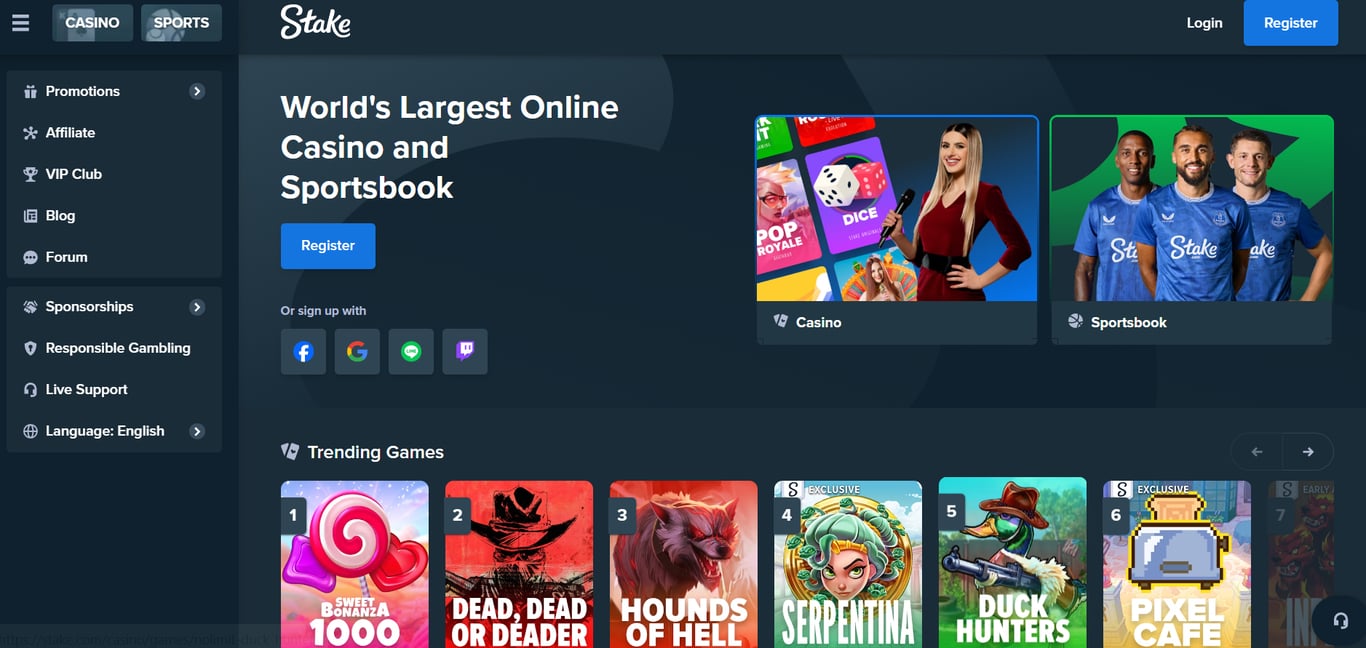Advance Trending Games with right arrow
The height and width of the screenshot is (648, 1366).
tap(1308, 451)
